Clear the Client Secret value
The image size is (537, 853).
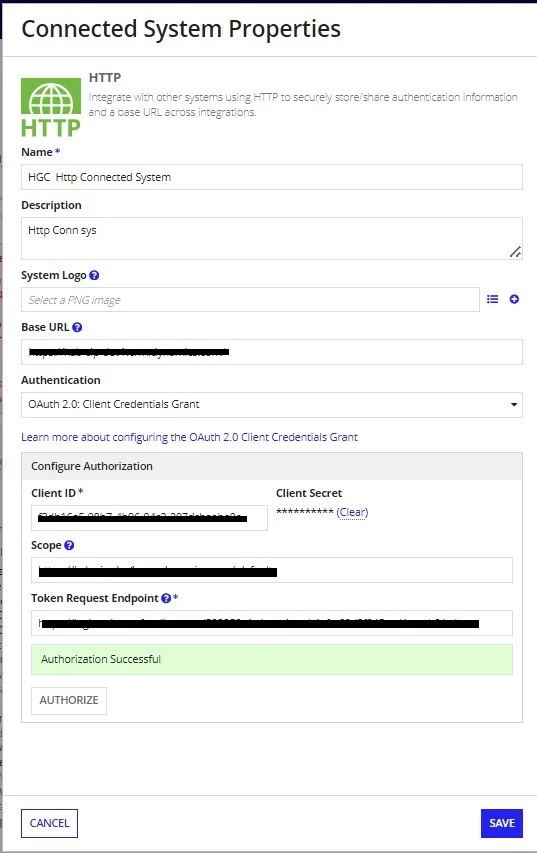click(352, 512)
